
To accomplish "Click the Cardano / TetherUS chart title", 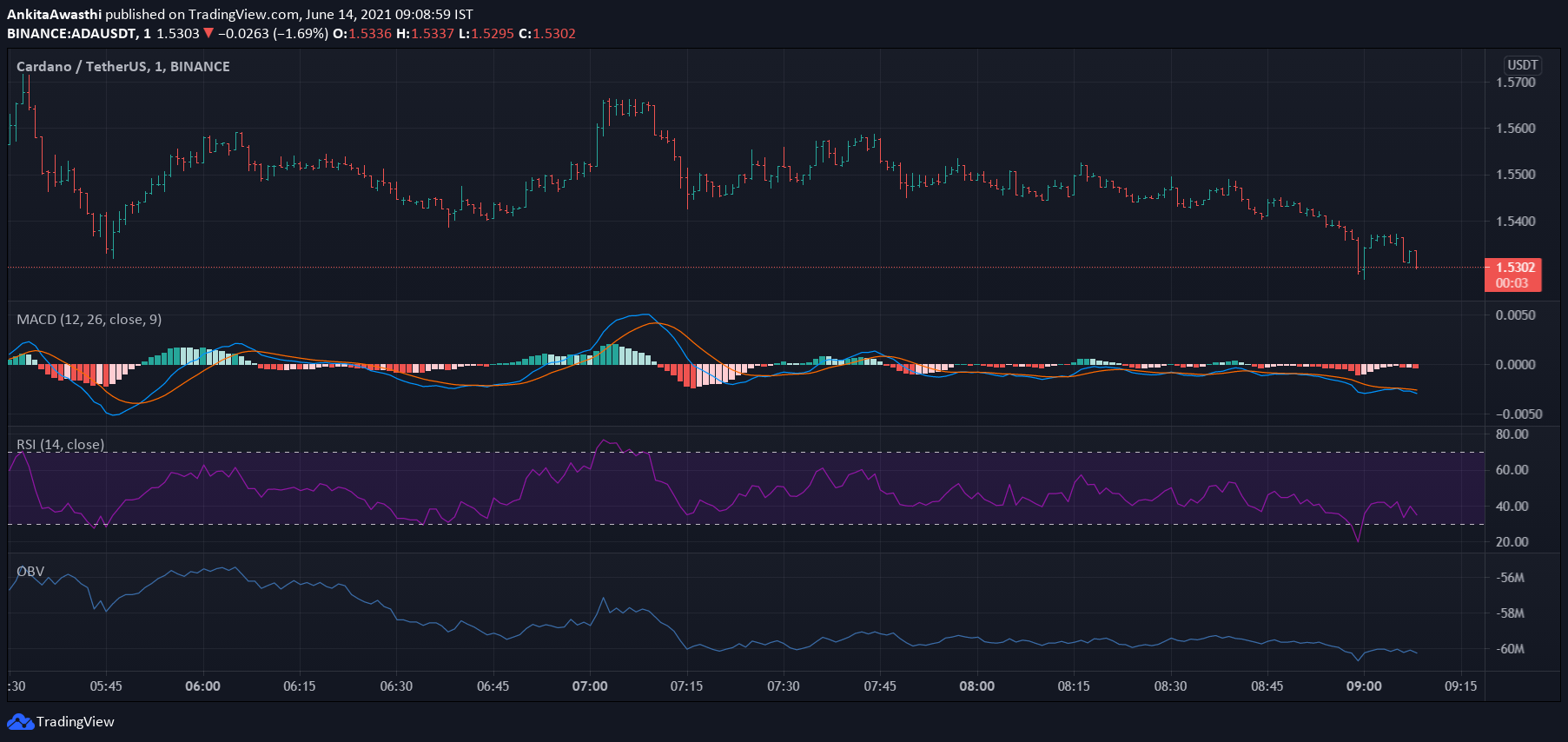I will [123, 67].
